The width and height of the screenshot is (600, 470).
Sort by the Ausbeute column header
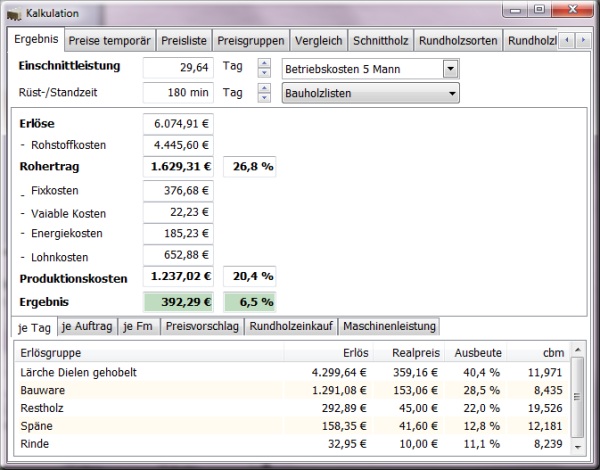pyautogui.click(x=476, y=352)
